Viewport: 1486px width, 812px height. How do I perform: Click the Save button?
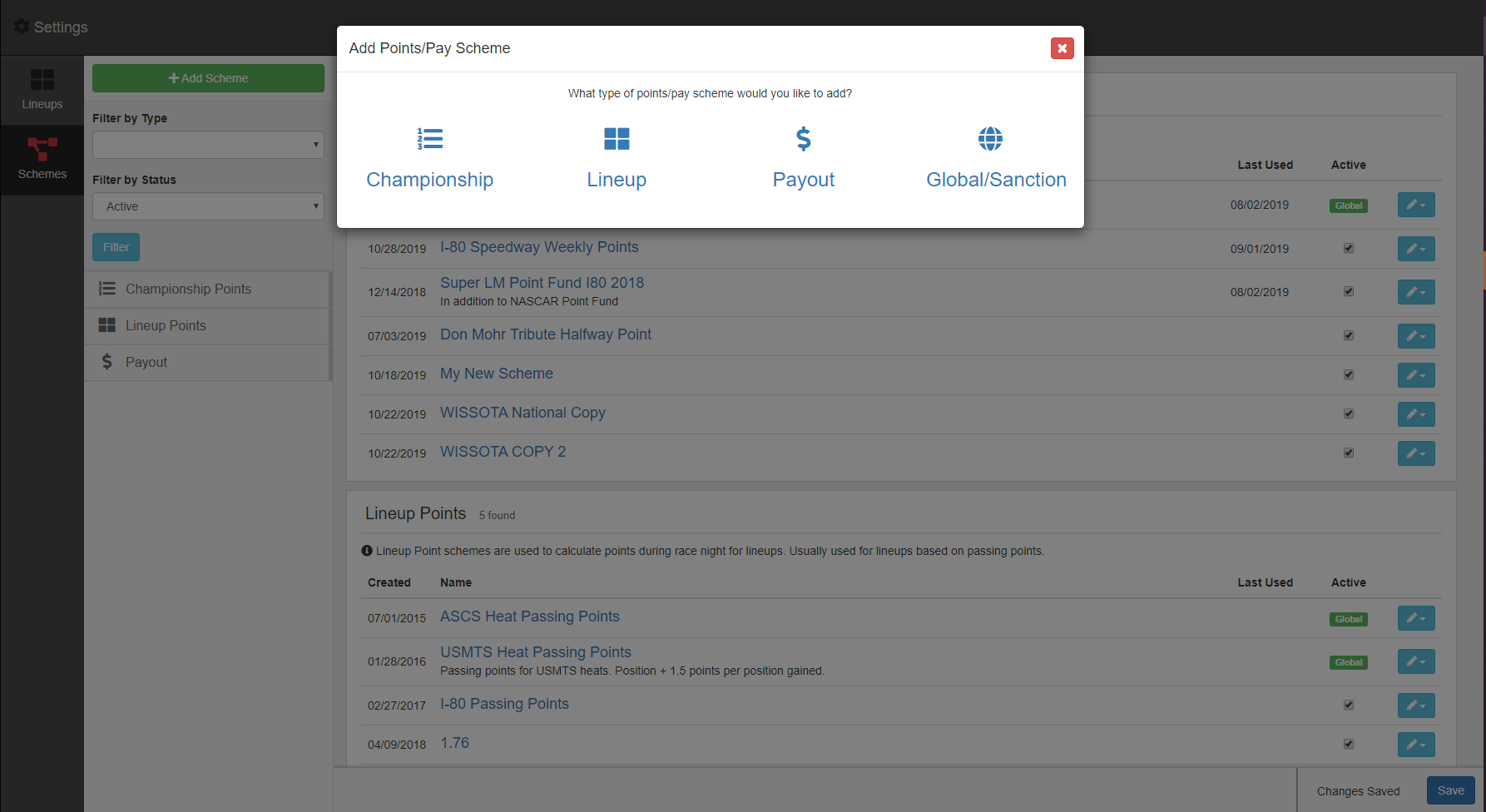click(1450, 790)
